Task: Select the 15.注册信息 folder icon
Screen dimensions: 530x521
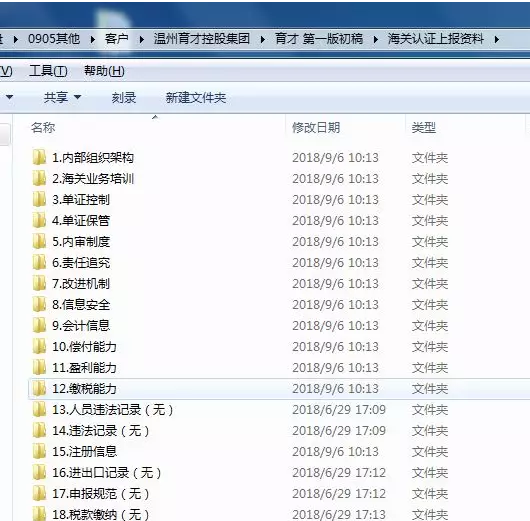Action: [x=40, y=451]
